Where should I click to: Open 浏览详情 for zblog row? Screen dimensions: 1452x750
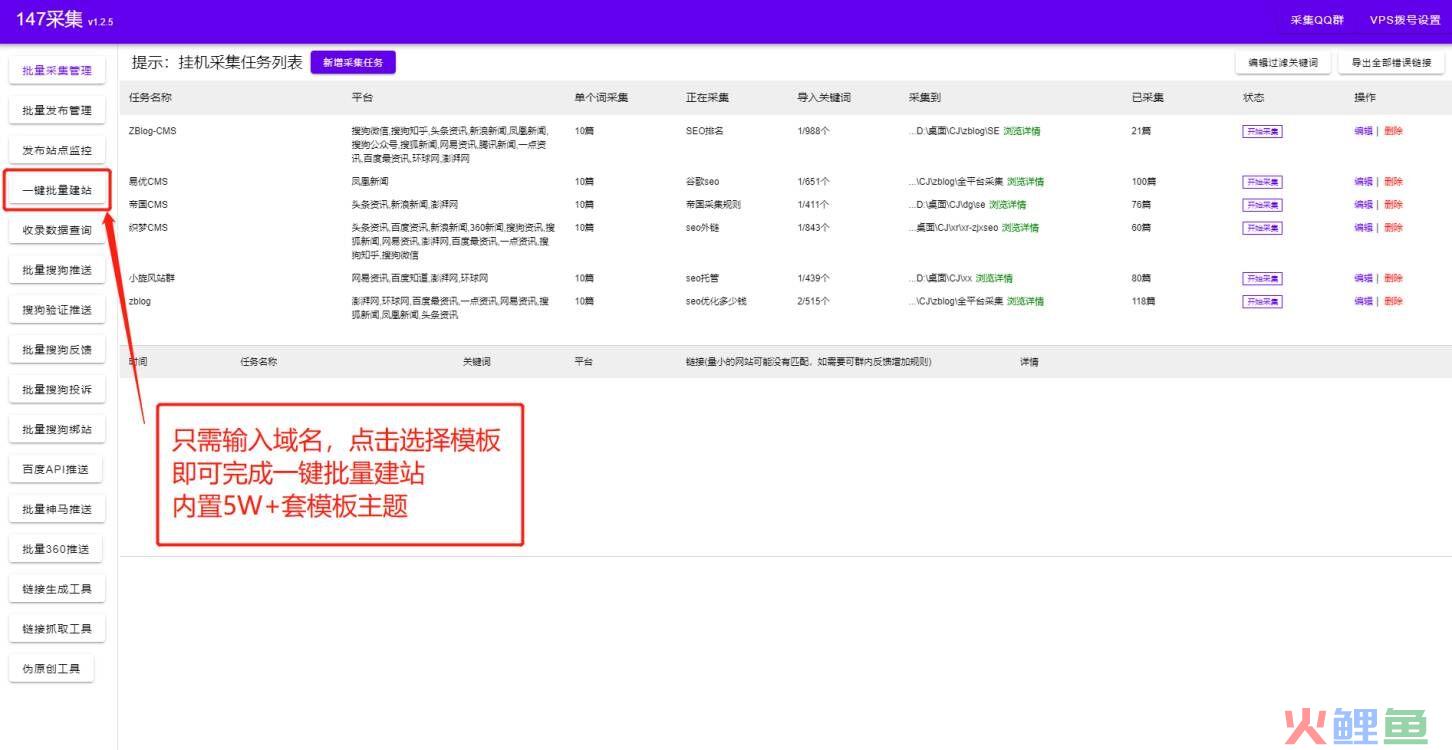tap(1025, 301)
